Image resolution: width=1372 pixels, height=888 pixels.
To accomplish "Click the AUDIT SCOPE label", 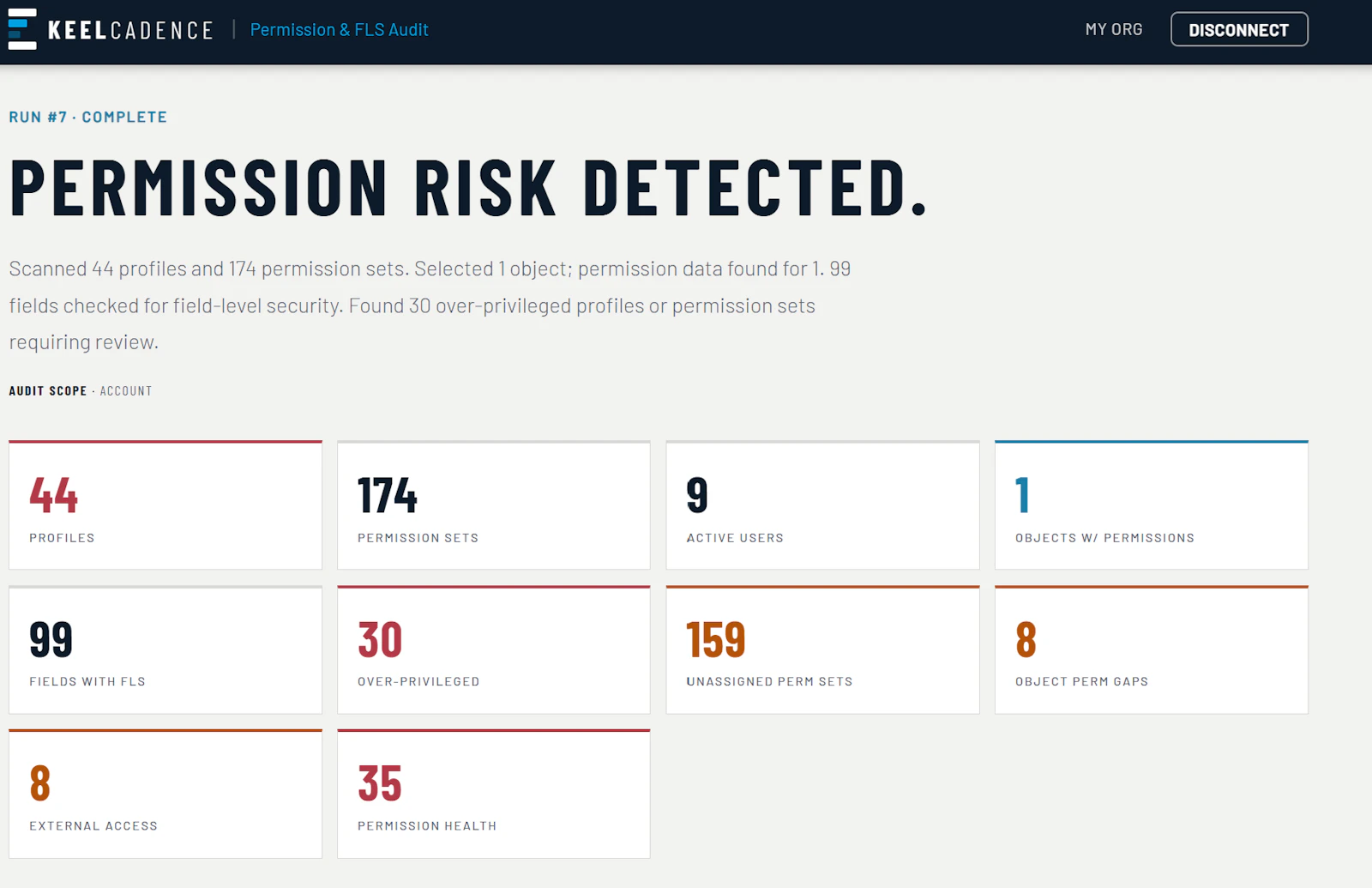I will 48,391.
